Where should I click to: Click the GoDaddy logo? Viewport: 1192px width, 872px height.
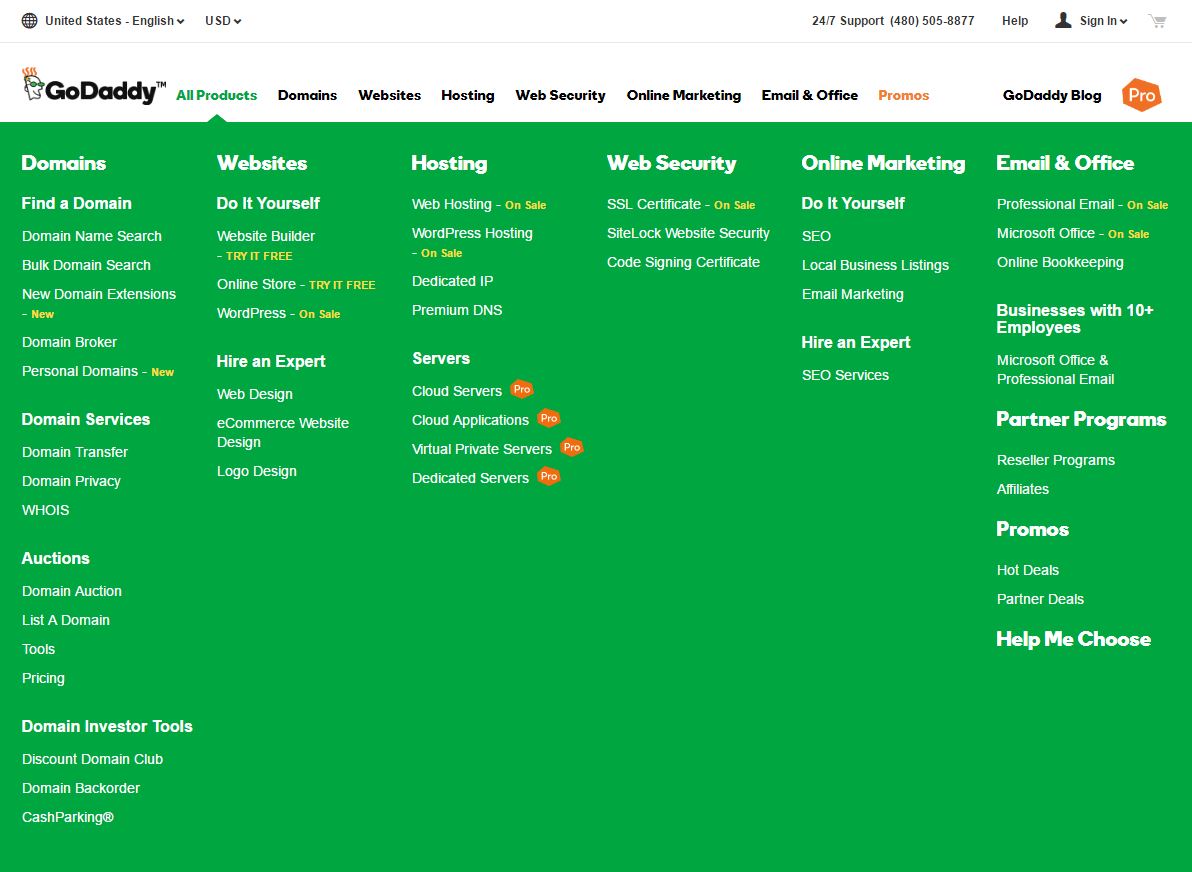pyautogui.click(x=93, y=89)
